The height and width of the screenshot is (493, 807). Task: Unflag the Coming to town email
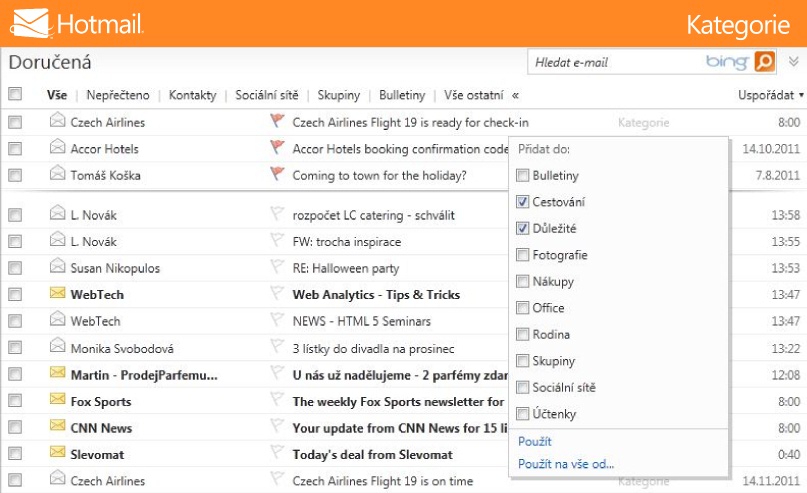pos(277,174)
